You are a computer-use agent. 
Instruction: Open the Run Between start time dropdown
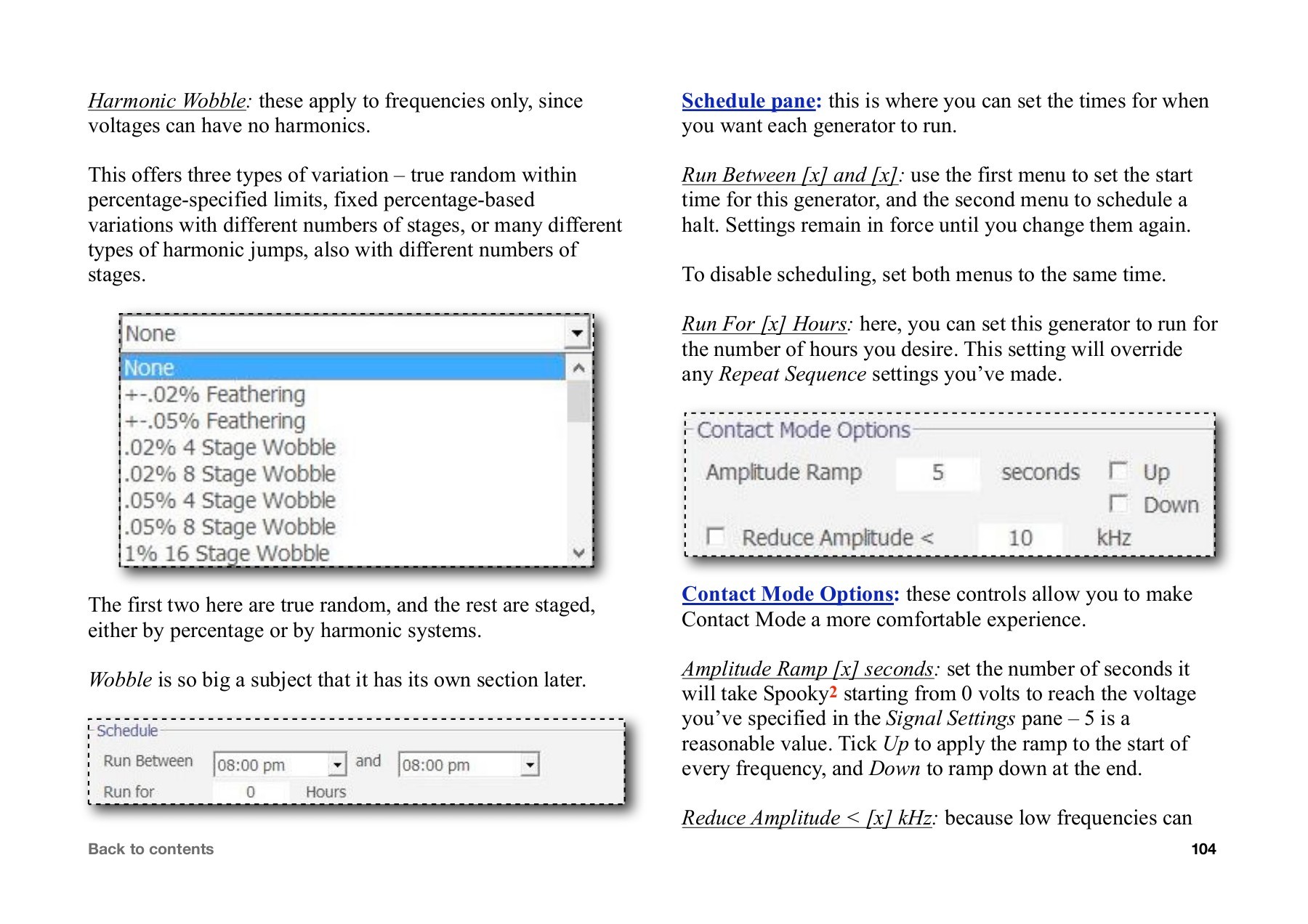339,765
